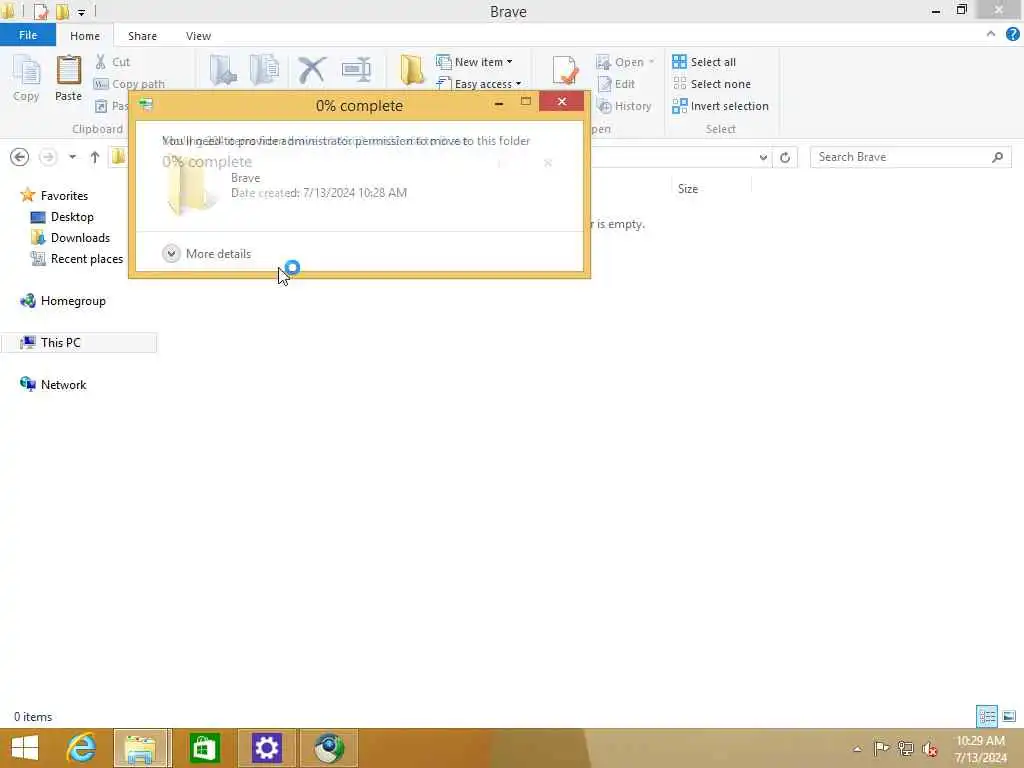Click the Copy to folder icon
Image resolution: width=1024 pixels, height=768 pixels.
(264, 70)
